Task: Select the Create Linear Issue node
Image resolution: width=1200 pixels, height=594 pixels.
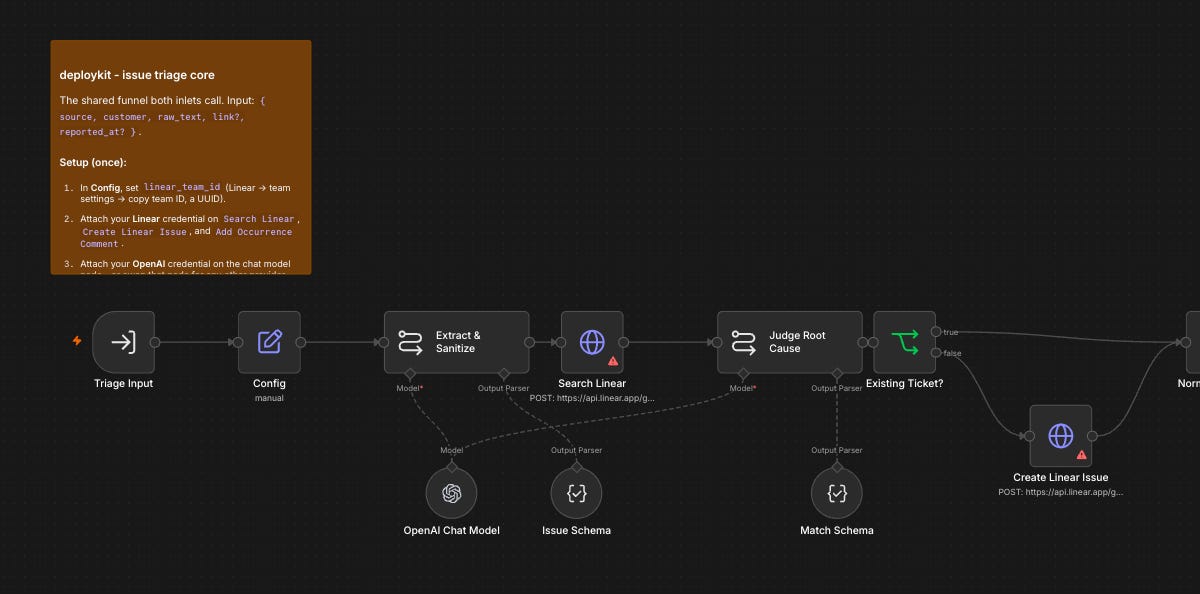Action: [1060, 436]
